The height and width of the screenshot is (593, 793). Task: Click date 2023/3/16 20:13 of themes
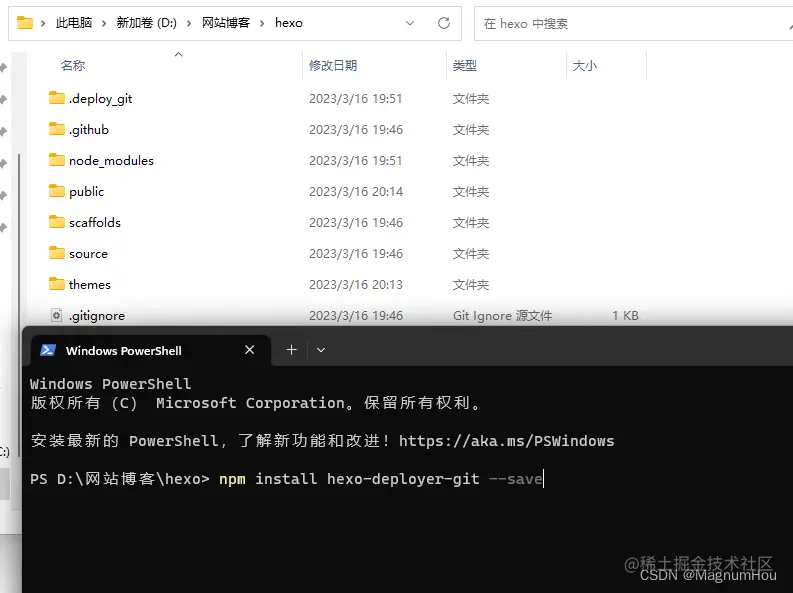point(356,285)
